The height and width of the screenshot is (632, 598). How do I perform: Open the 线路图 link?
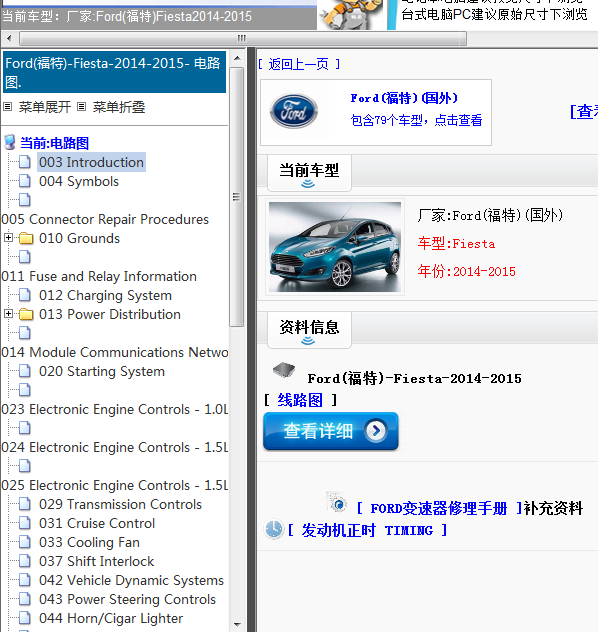300,400
